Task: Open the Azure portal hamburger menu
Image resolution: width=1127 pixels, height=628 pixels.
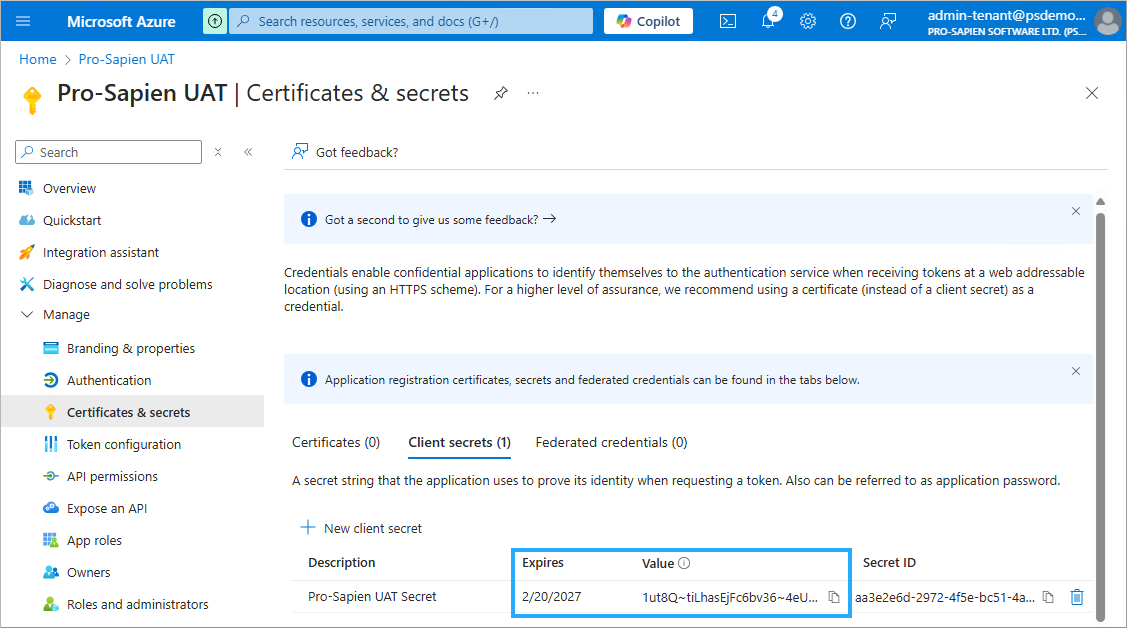Action: 24,21
